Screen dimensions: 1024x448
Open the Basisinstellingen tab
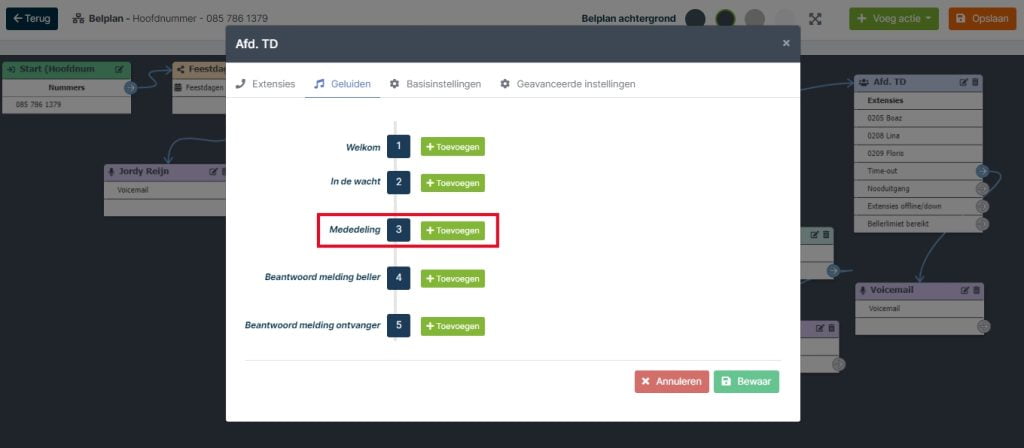coord(436,84)
